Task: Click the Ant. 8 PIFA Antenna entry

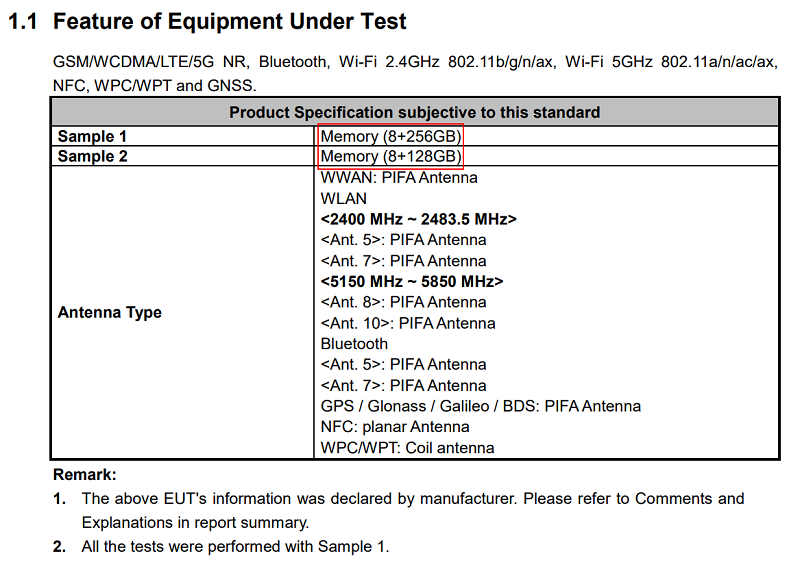Action: click(x=403, y=302)
